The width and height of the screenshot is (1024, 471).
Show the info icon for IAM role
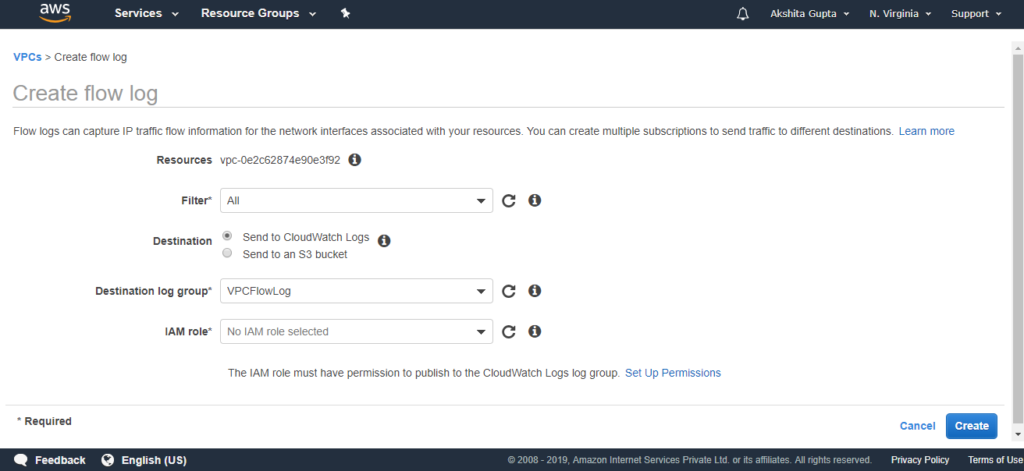tap(534, 332)
